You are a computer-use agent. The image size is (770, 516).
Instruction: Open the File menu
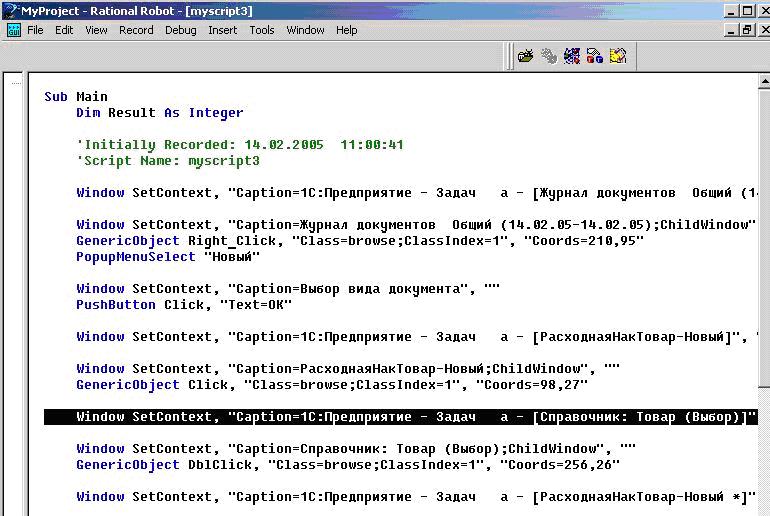(35, 30)
